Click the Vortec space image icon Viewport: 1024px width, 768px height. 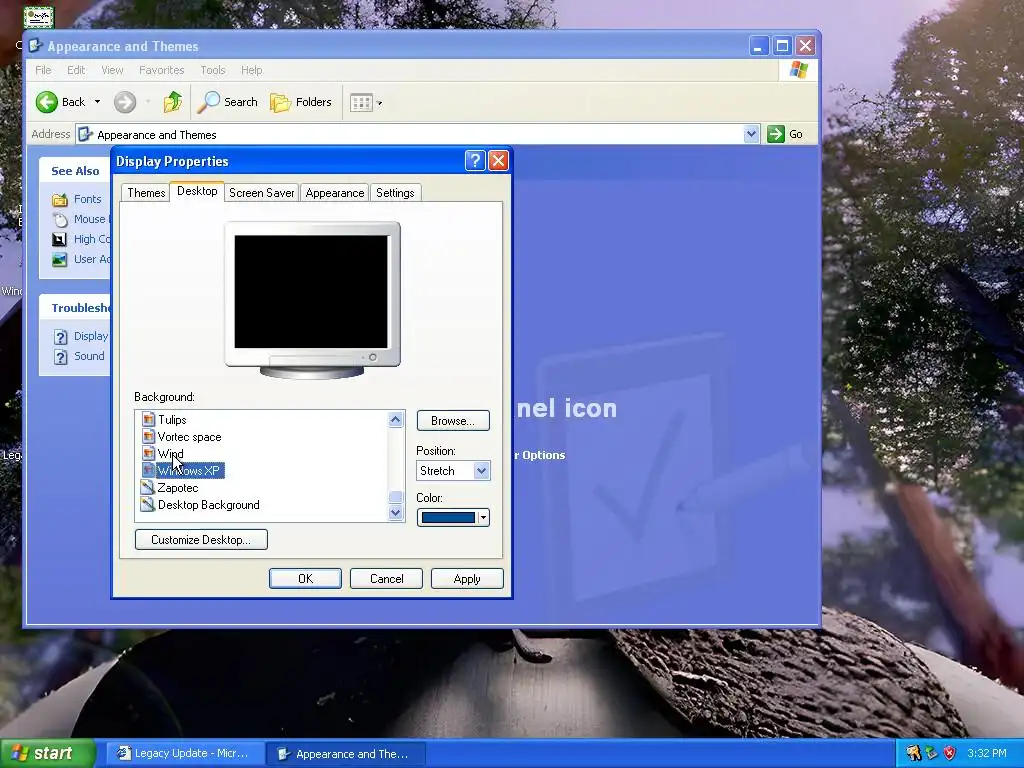coord(148,437)
